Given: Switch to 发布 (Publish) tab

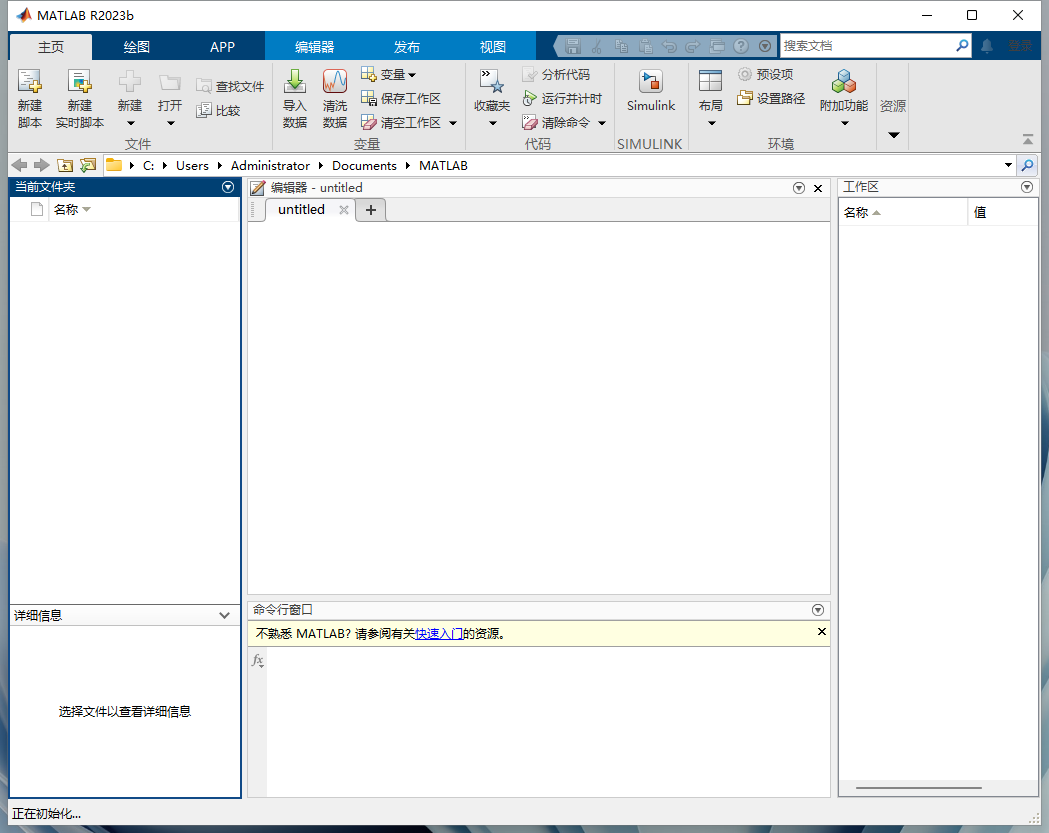Looking at the screenshot, I should 406,47.
